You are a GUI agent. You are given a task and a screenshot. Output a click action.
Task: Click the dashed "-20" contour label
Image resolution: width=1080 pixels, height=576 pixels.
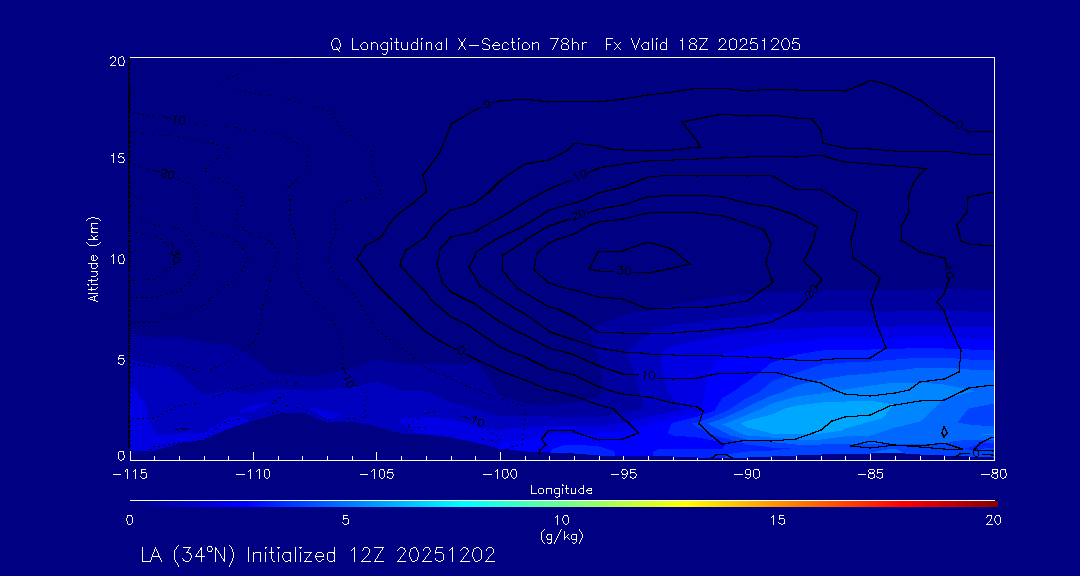point(165,174)
